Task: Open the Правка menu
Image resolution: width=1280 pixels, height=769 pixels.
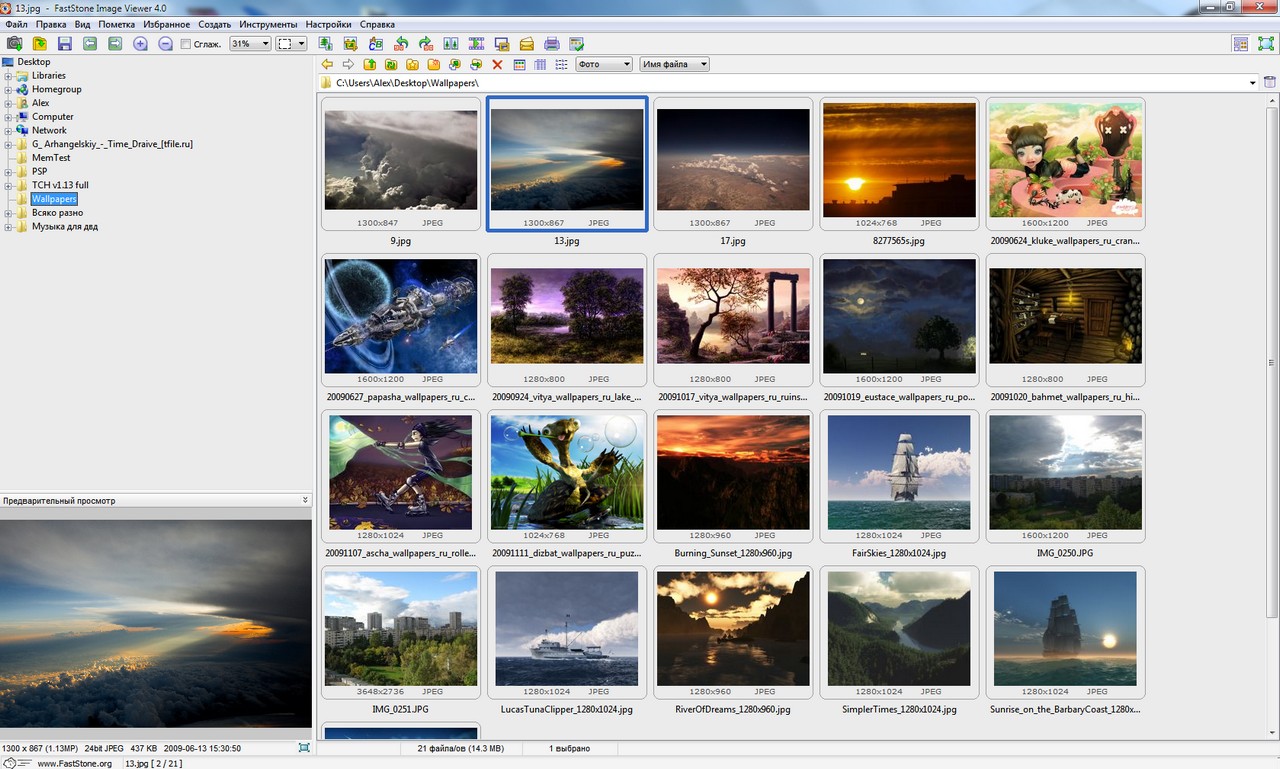Action: (51, 24)
